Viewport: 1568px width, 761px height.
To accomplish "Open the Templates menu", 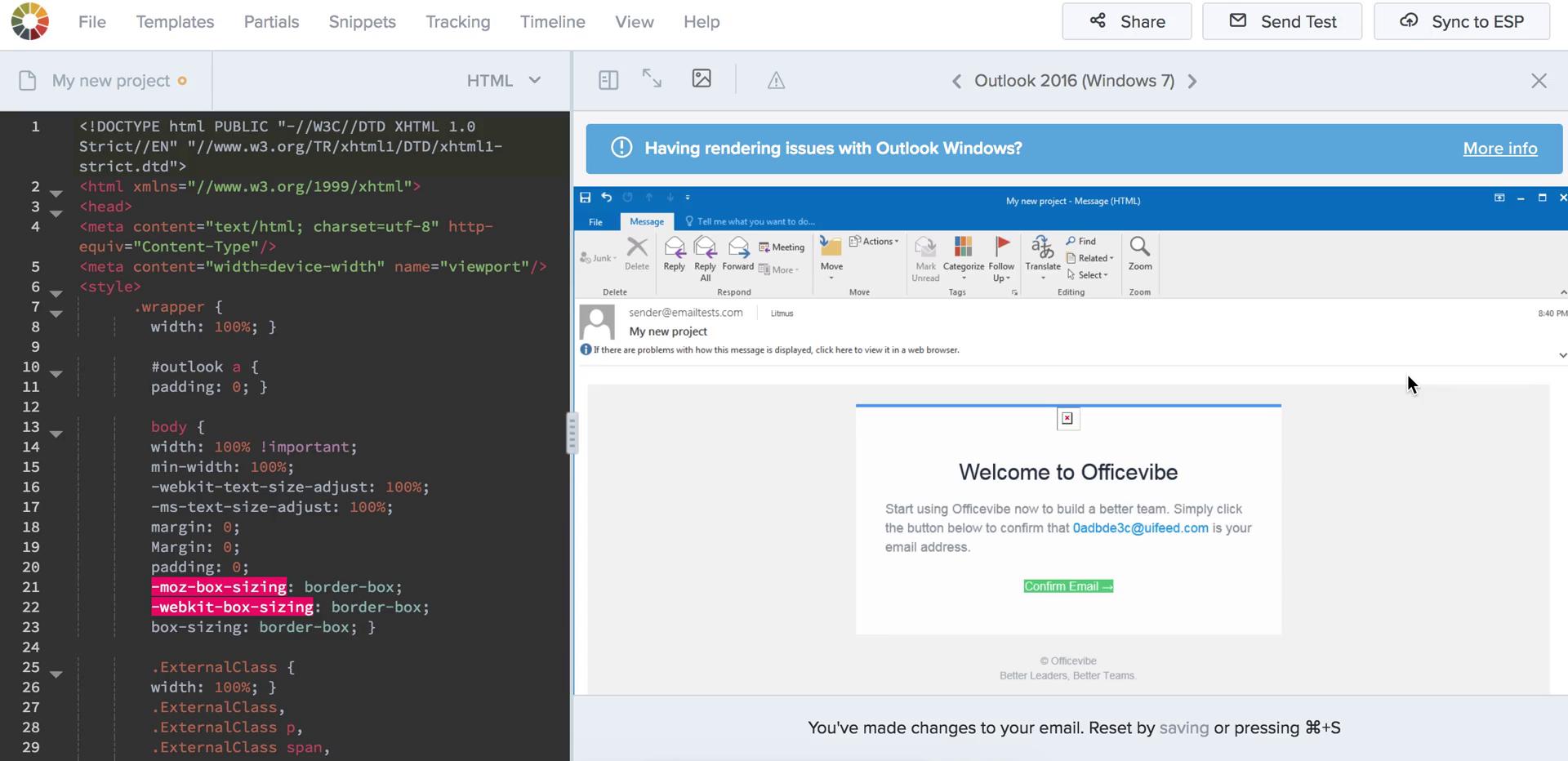I will tap(175, 22).
